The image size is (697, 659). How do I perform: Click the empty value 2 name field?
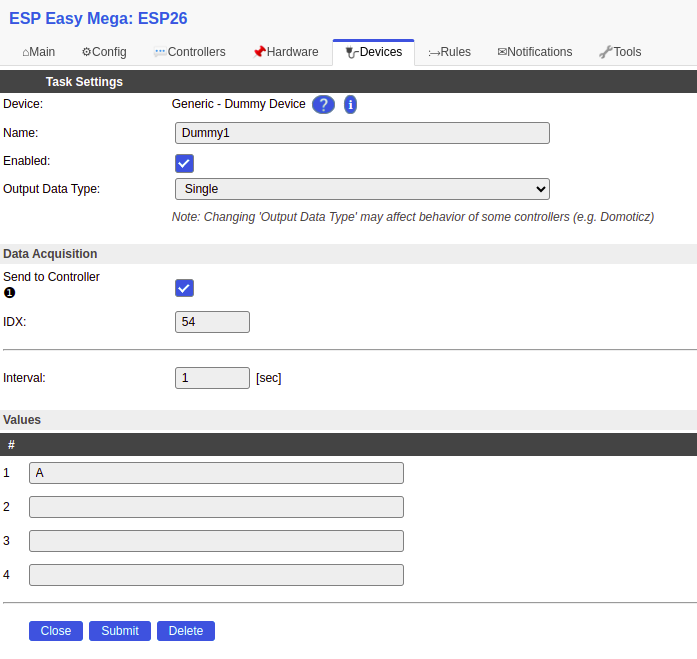[216, 507]
